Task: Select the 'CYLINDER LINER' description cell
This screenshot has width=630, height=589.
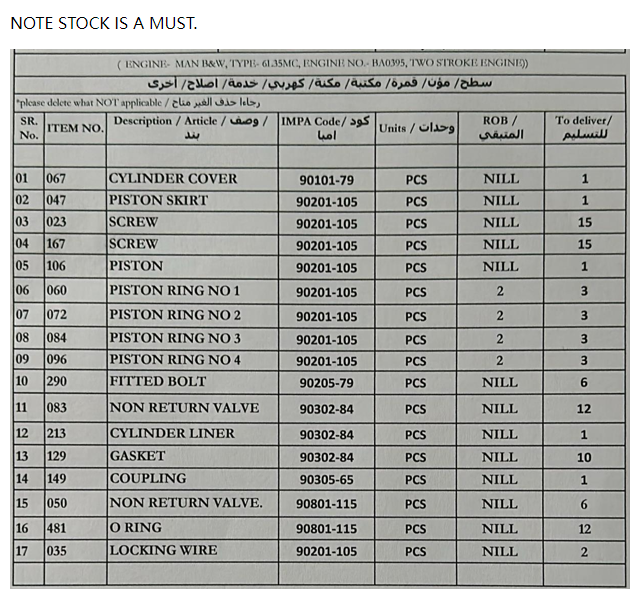Action: [x=172, y=433]
